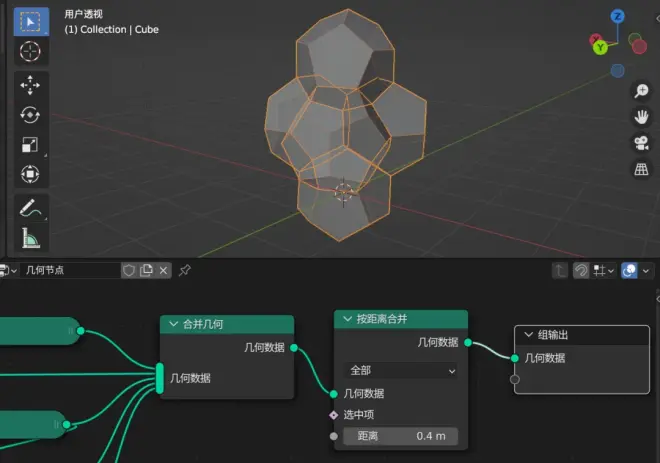Collapse the 合并几何 node
This screenshot has width=660, height=463.
[x=172, y=325]
